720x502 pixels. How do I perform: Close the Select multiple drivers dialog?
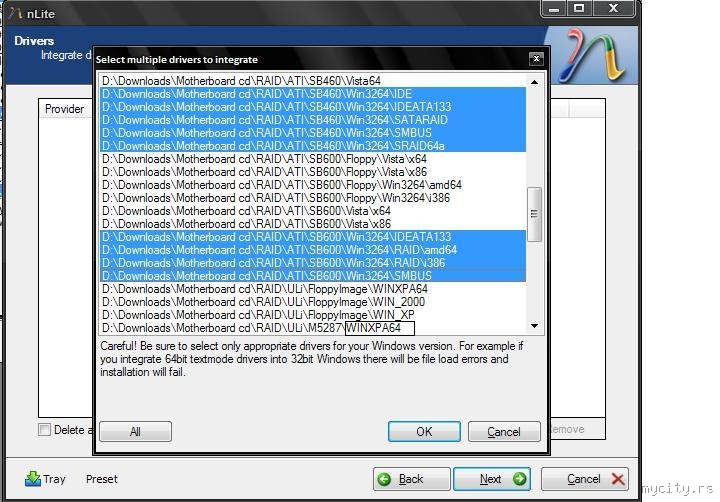[536, 59]
